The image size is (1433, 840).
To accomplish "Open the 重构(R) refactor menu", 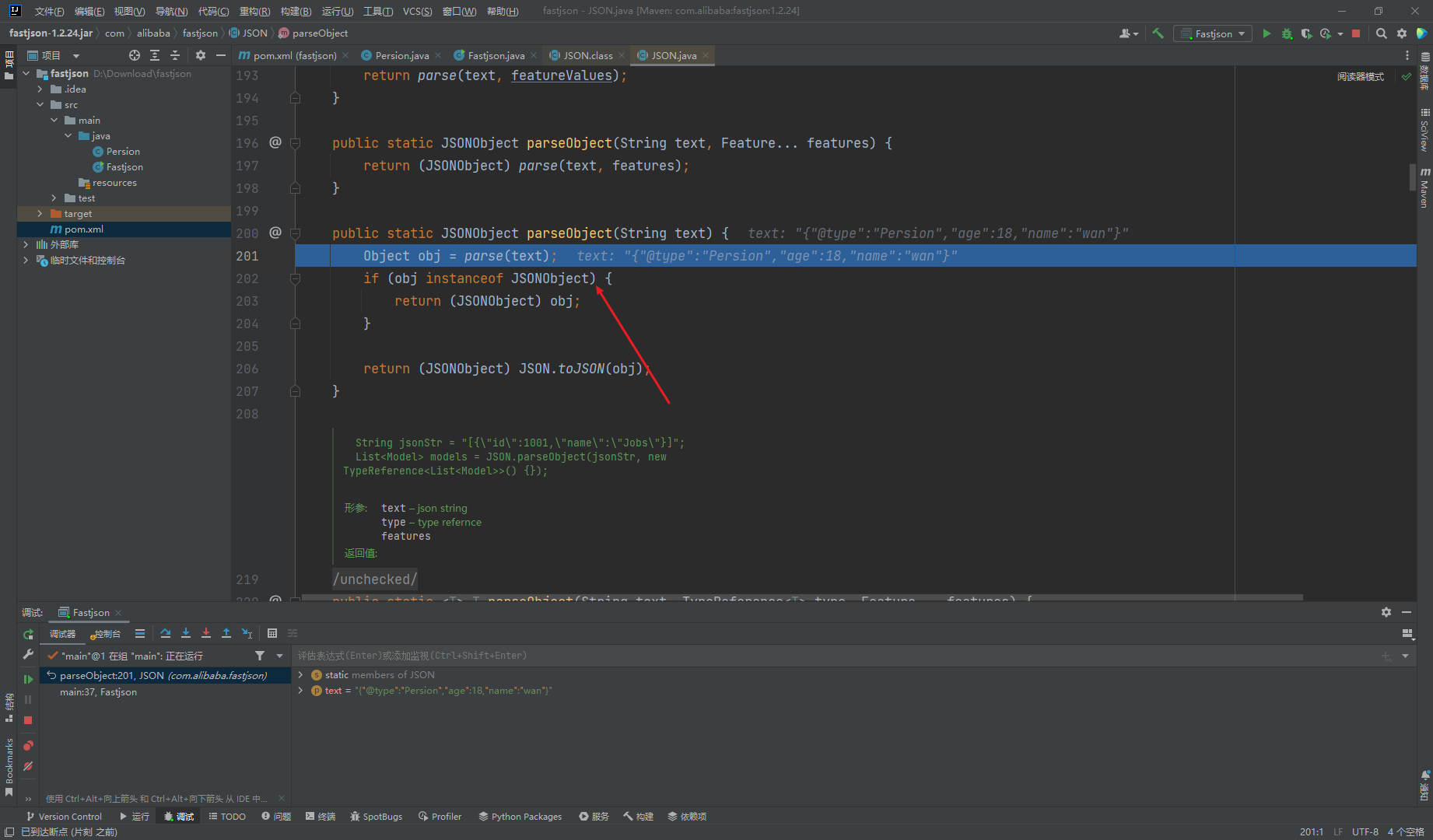I will click(254, 11).
